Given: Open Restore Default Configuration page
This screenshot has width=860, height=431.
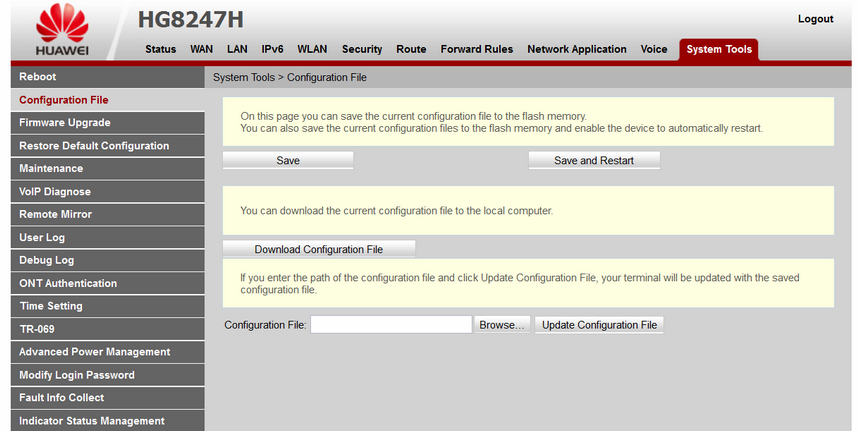Looking at the screenshot, I should click(x=94, y=146).
